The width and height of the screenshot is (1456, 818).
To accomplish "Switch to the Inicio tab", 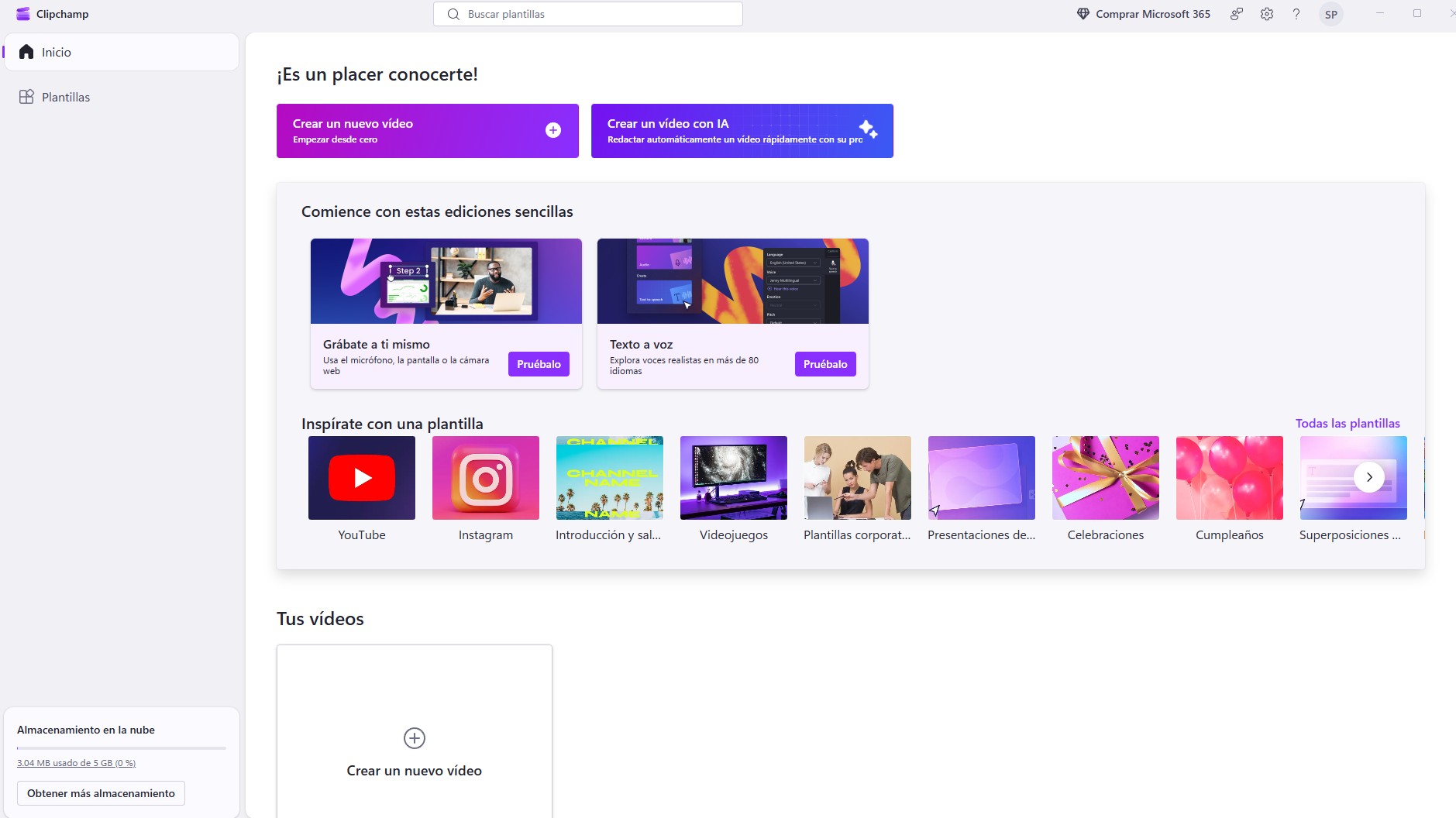I will pyautogui.click(x=56, y=51).
